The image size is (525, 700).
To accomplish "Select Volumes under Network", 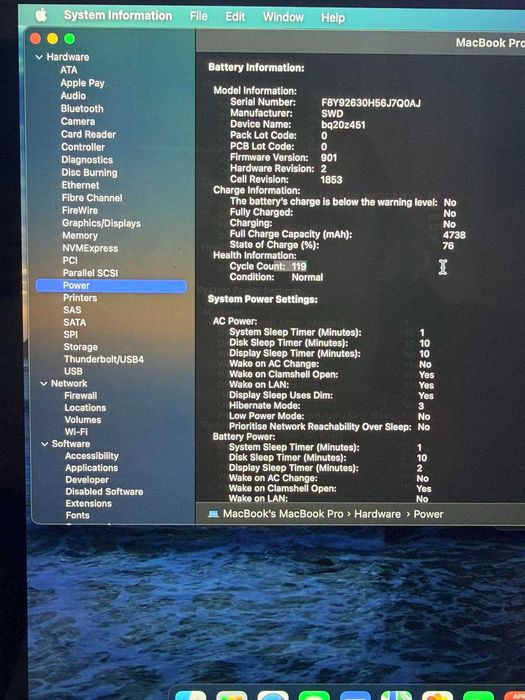I will point(83,420).
